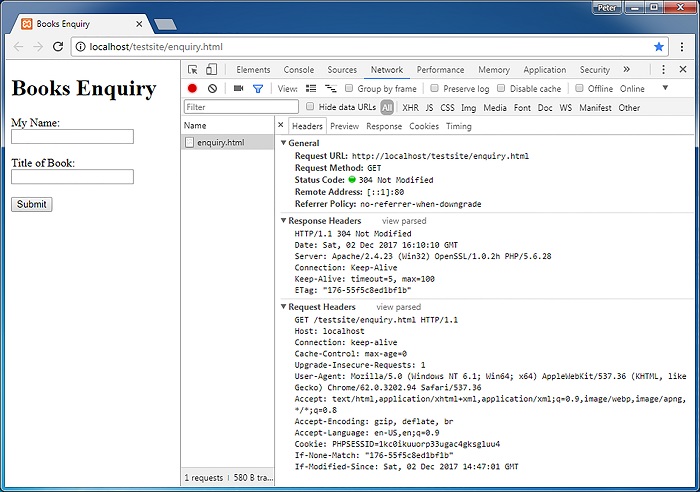
Task: Focus the My Name input field
Action: pos(72,137)
